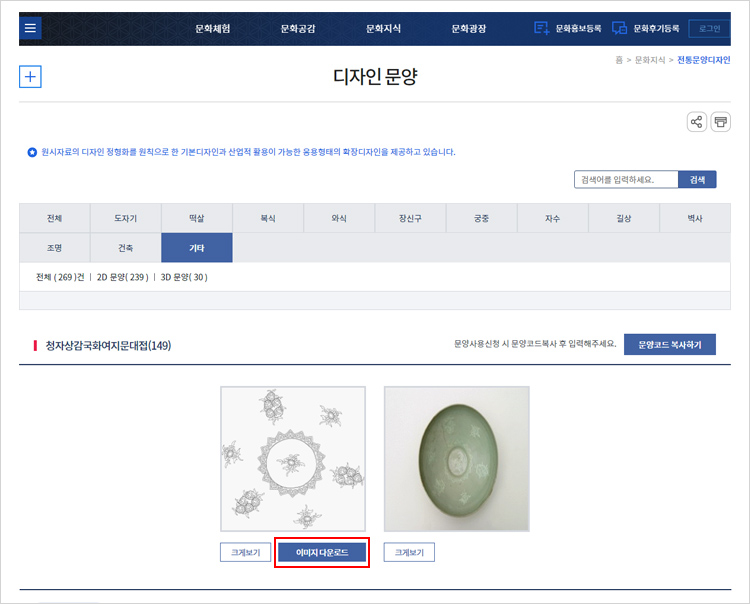Expand the plus icon beside page title
The width and height of the screenshot is (750, 604).
tap(30, 77)
